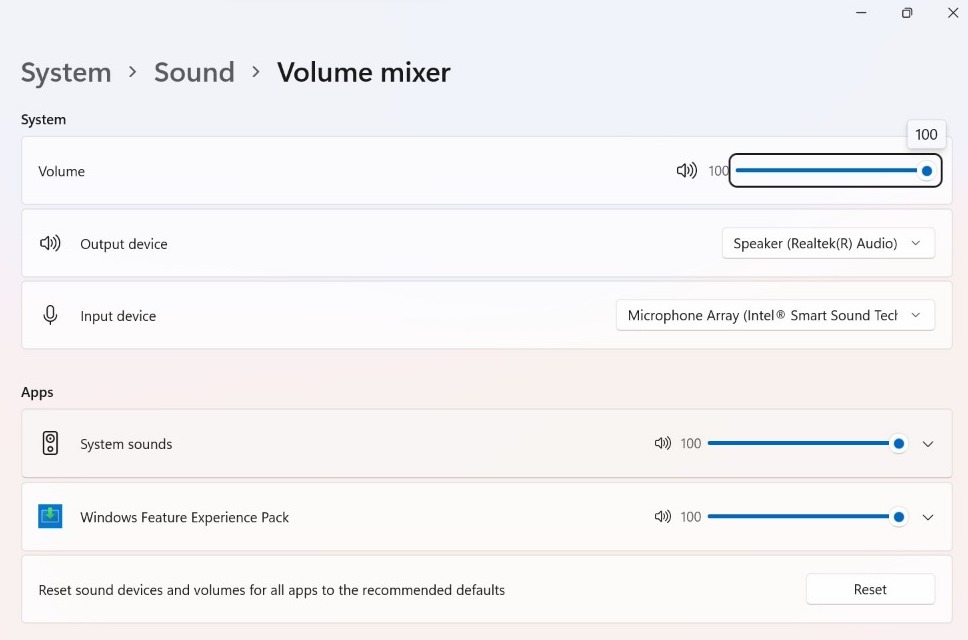Mute Windows Feature Experience Pack speaker icon
This screenshot has height=640, width=968.
[662, 517]
